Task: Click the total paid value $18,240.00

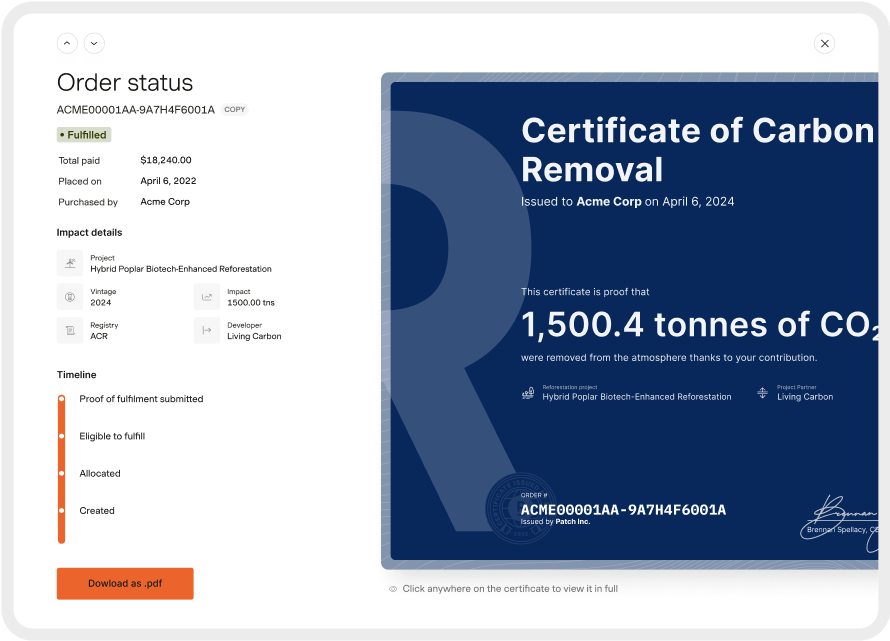Action: tap(166, 160)
